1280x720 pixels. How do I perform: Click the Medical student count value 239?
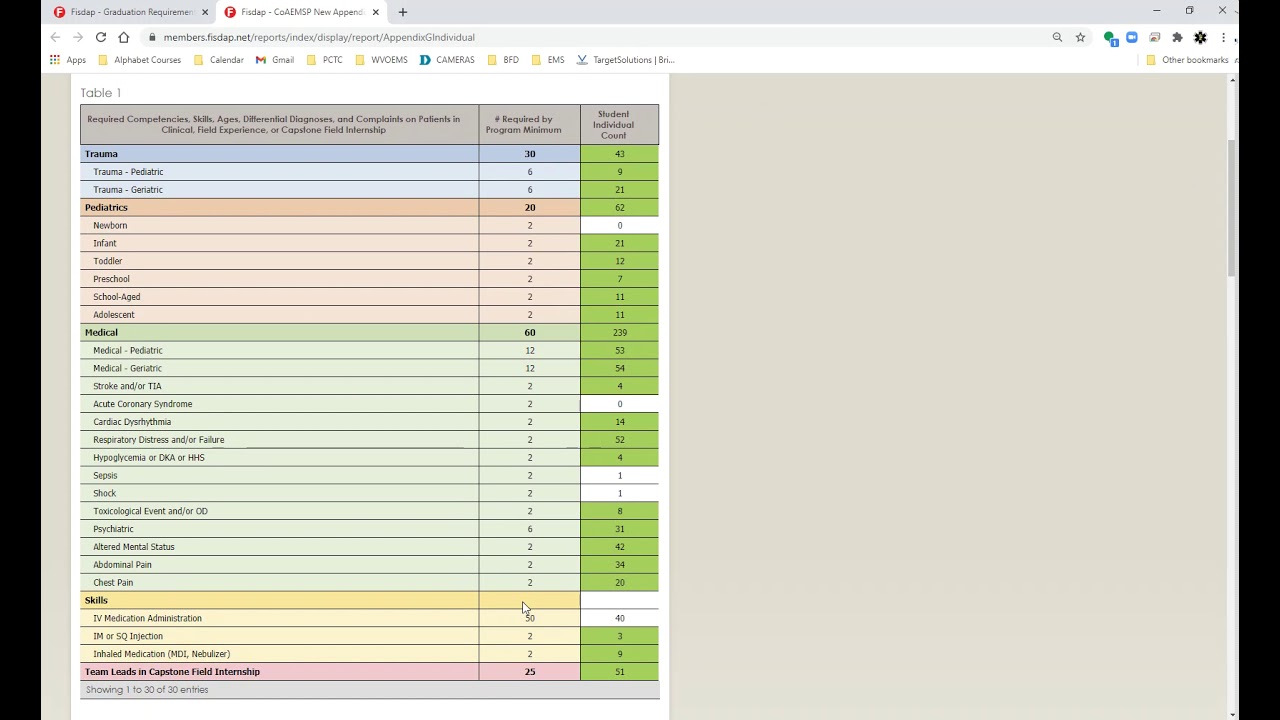pos(620,333)
